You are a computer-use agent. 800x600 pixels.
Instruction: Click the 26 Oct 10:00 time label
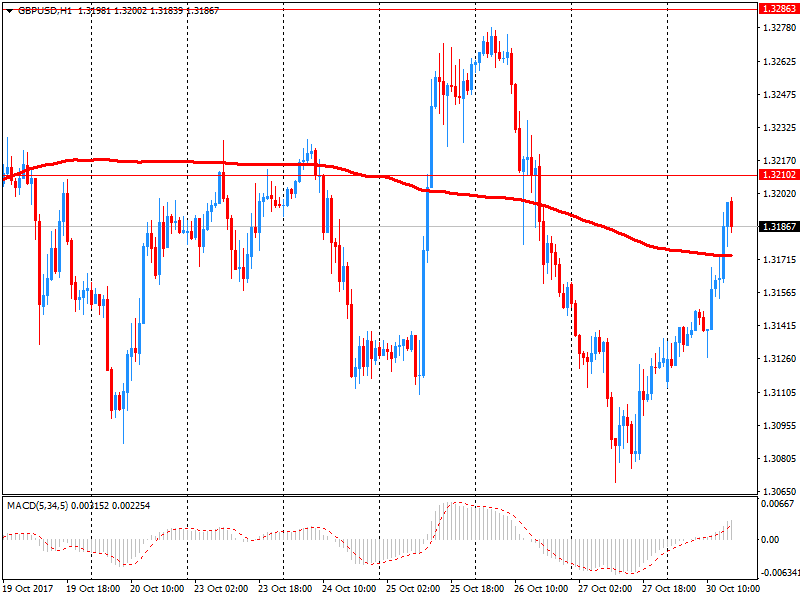coord(541,588)
